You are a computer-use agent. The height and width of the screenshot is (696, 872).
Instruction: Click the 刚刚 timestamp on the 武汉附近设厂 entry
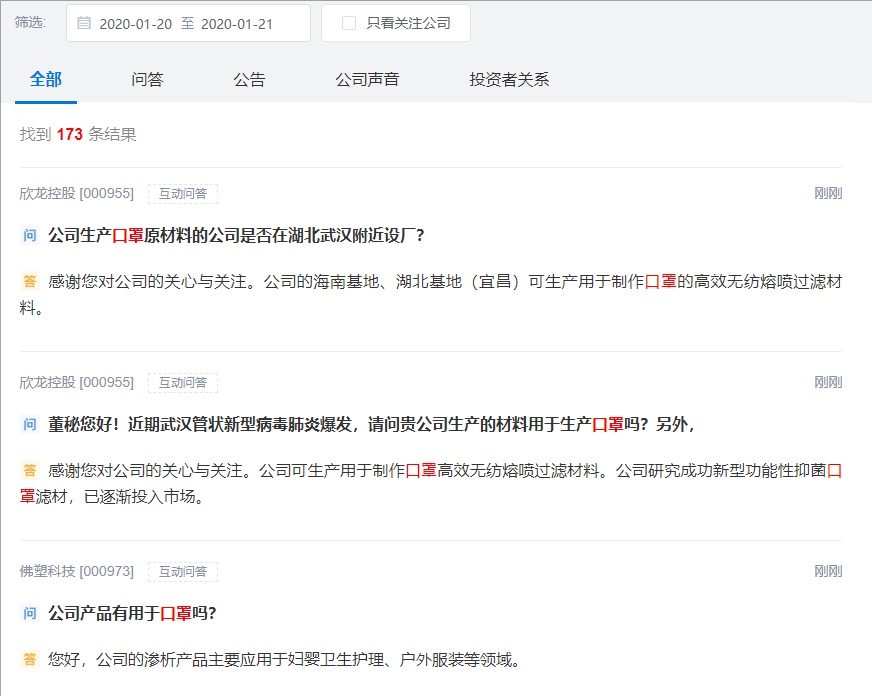[828, 193]
